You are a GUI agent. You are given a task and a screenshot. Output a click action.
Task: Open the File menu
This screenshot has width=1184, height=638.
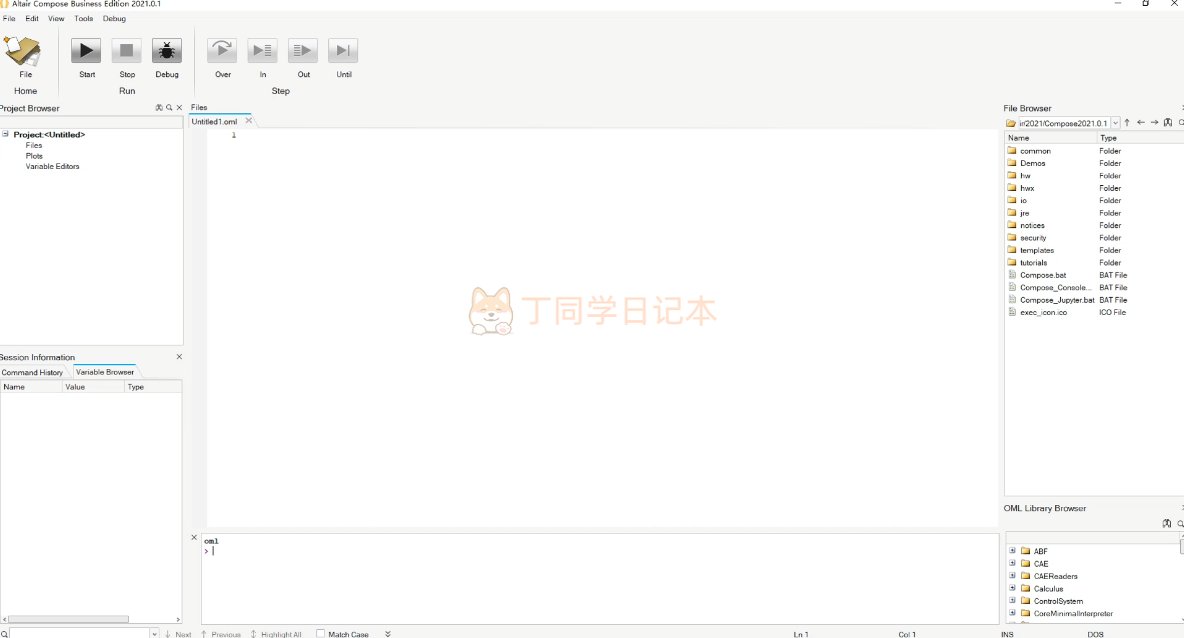[9, 18]
